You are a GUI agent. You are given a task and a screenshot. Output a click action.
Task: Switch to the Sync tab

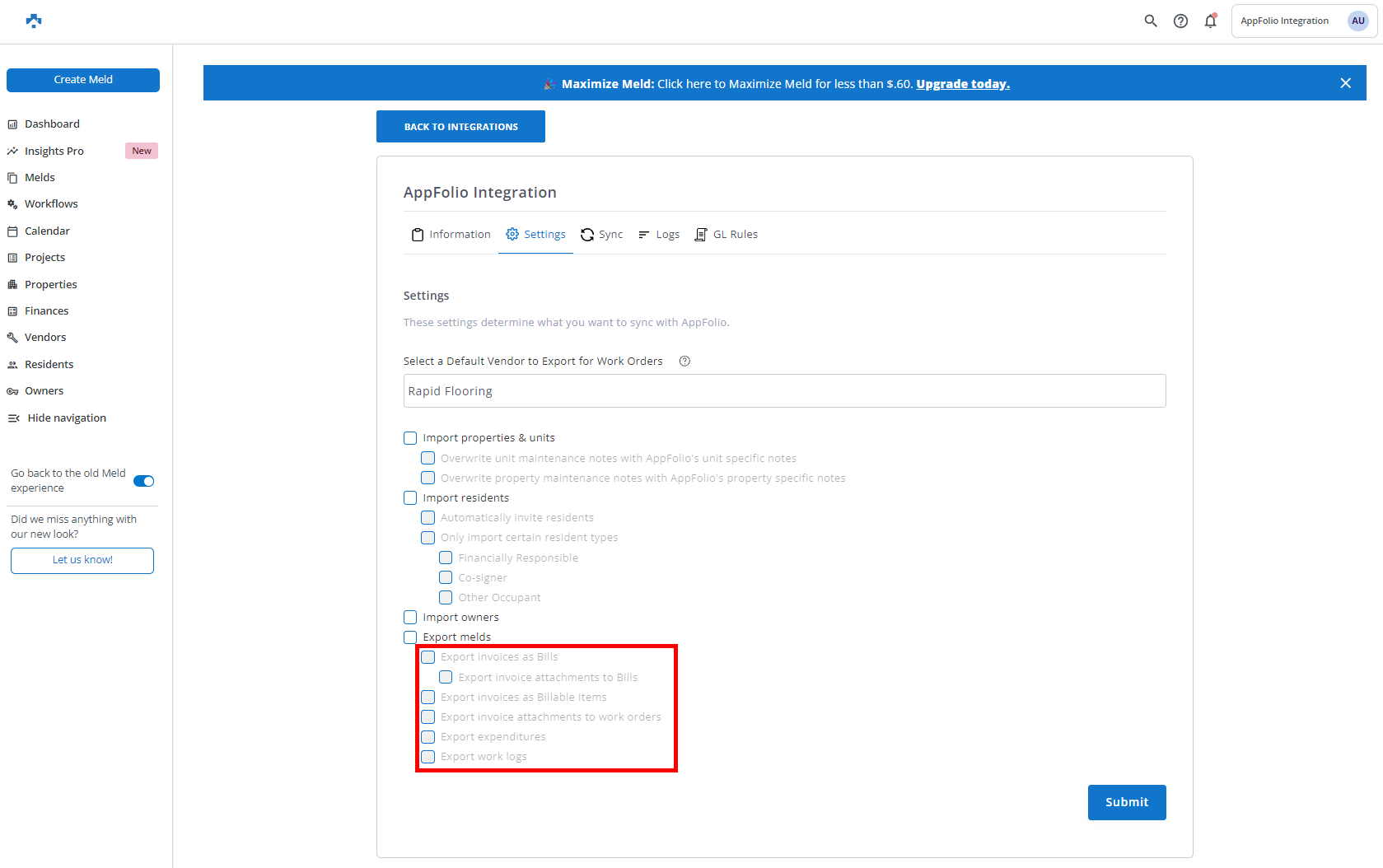(x=602, y=235)
